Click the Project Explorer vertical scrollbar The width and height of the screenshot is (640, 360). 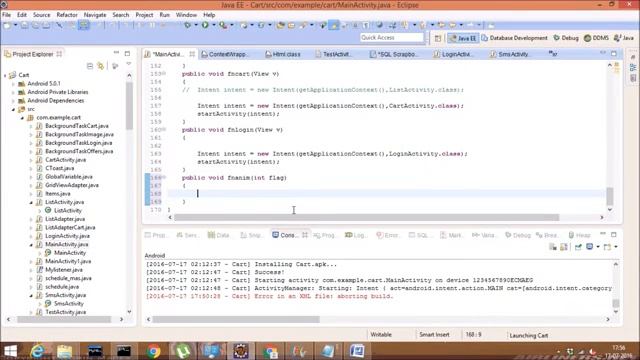pyautogui.click(x=129, y=106)
